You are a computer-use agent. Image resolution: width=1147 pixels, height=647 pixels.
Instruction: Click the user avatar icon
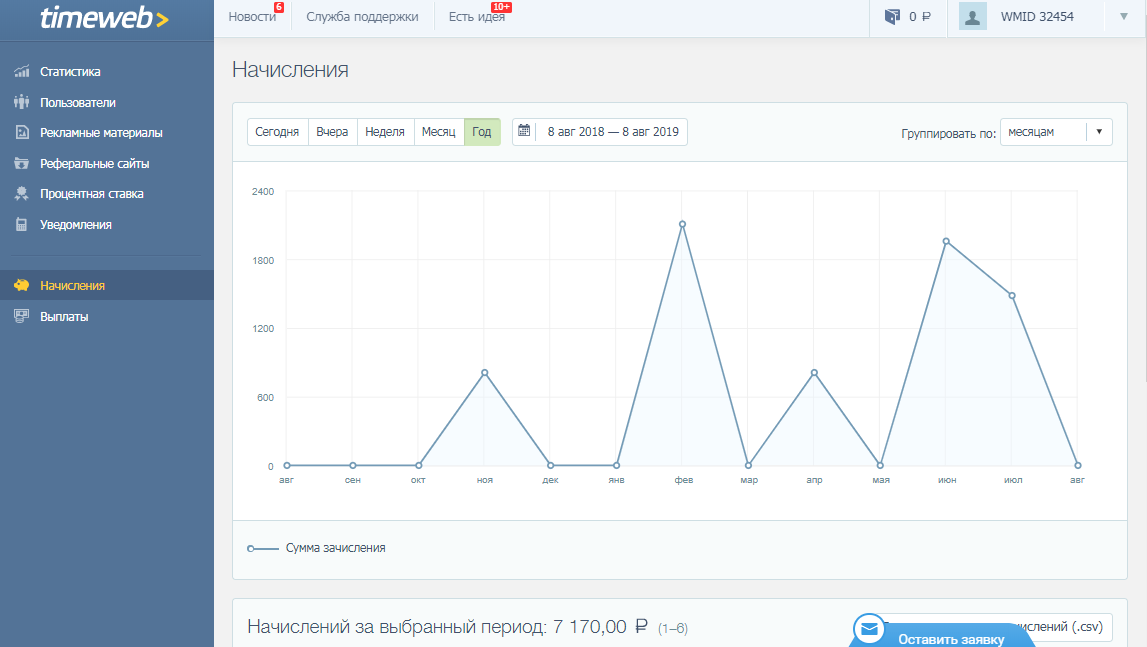point(973,17)
